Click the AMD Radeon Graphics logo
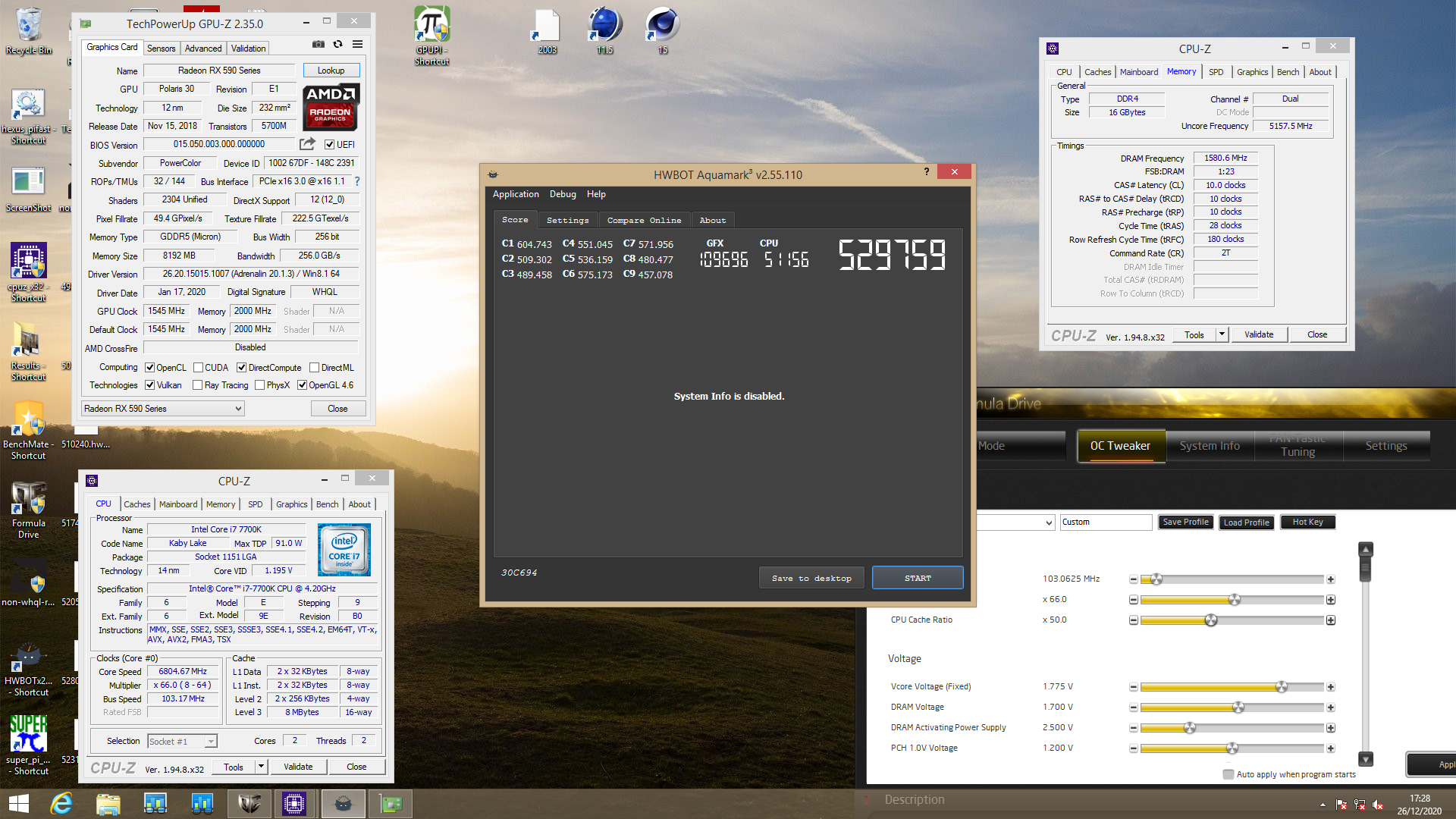This screenshot has height=819, width=1456. point(331,107)
